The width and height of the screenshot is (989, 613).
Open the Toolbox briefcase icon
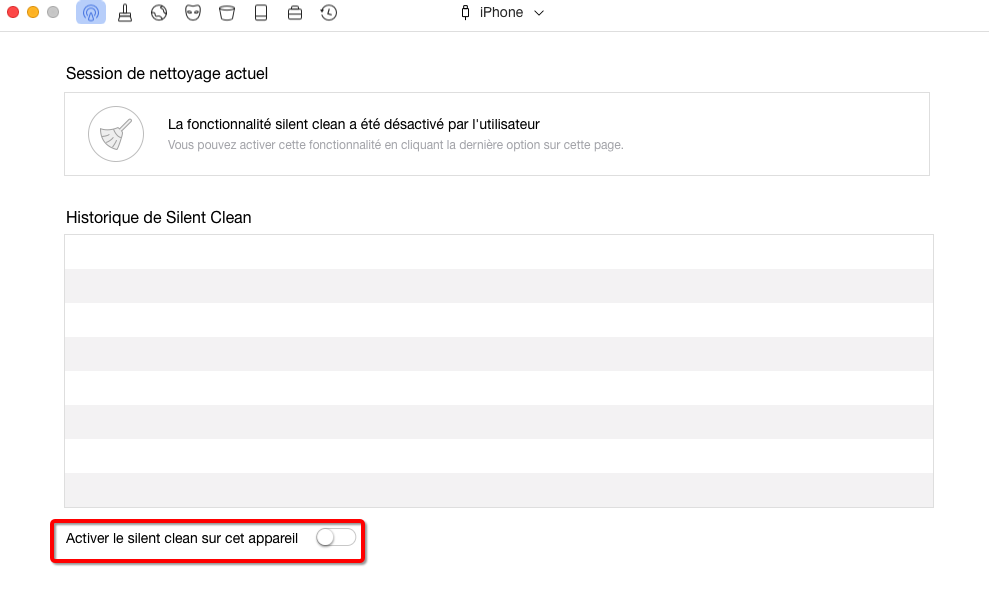pyautogui.click(x=295, y=13)
